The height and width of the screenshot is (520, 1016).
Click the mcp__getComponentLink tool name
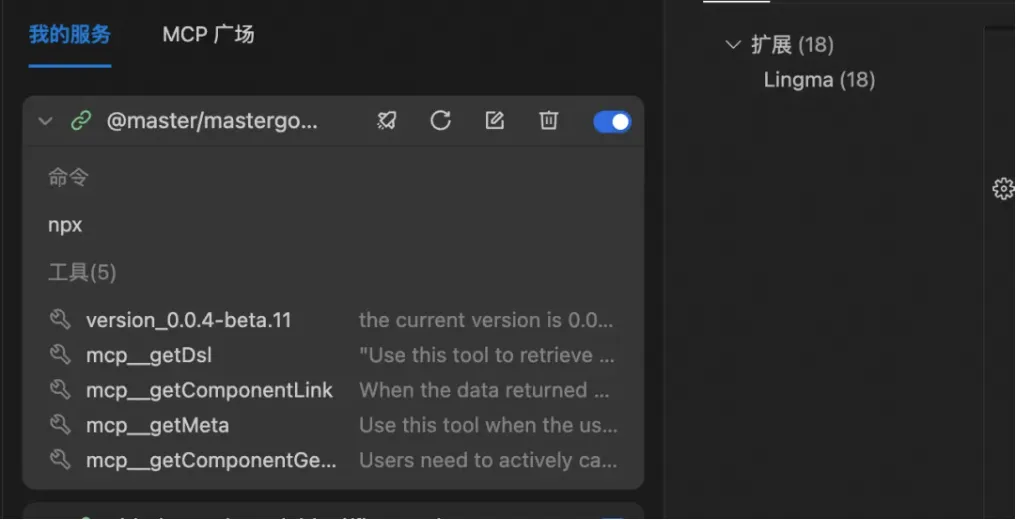coord(209,390)
